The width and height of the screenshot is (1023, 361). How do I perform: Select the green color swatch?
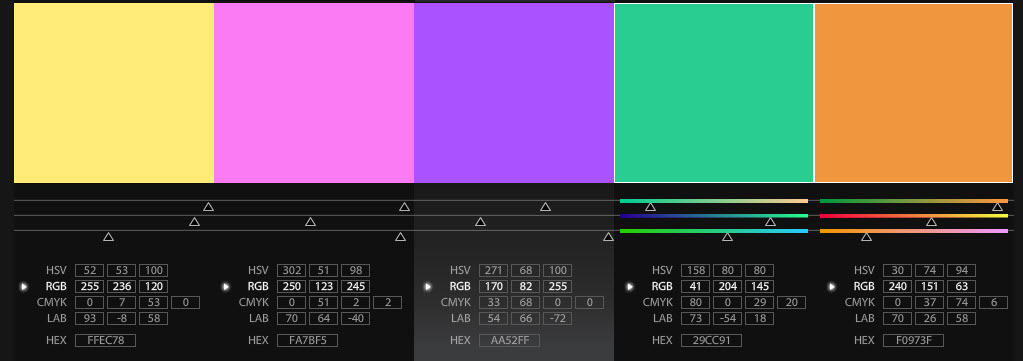(x=714, y=93)
